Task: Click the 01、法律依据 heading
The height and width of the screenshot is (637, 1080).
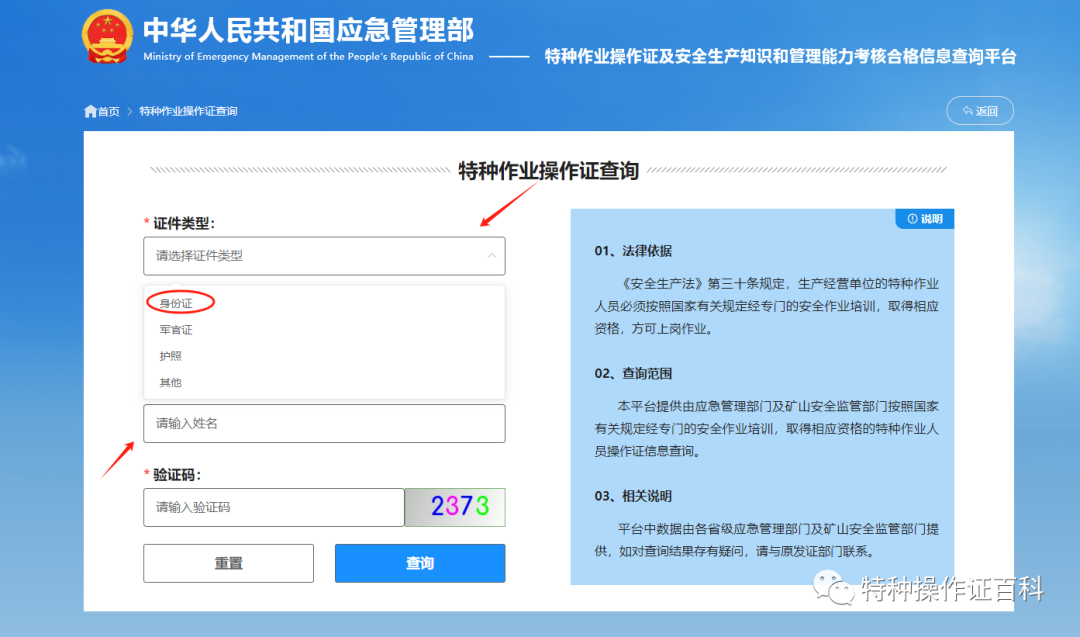Action: click(633, 251)
